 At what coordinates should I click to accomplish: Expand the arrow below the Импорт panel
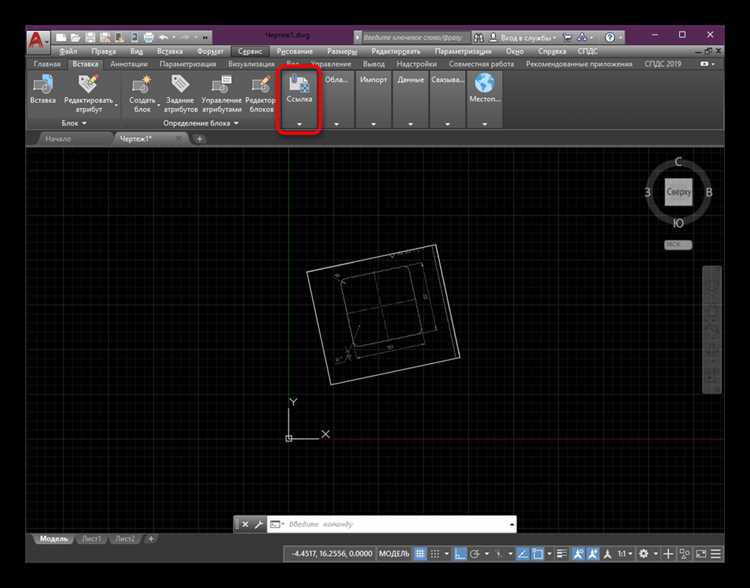click(374, 124)
